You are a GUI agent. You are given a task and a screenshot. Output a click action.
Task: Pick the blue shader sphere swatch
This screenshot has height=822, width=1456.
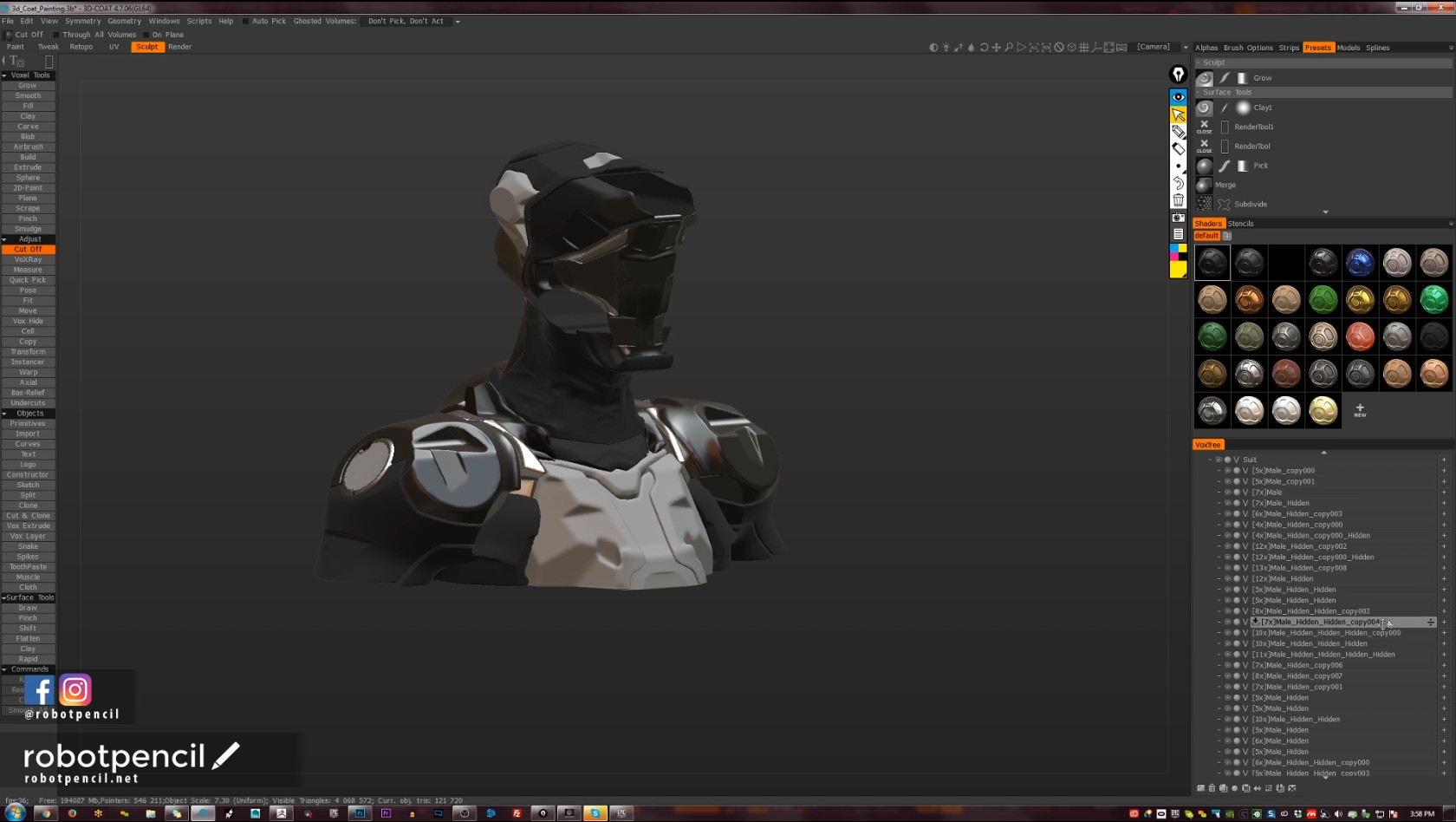(1360, 262)
